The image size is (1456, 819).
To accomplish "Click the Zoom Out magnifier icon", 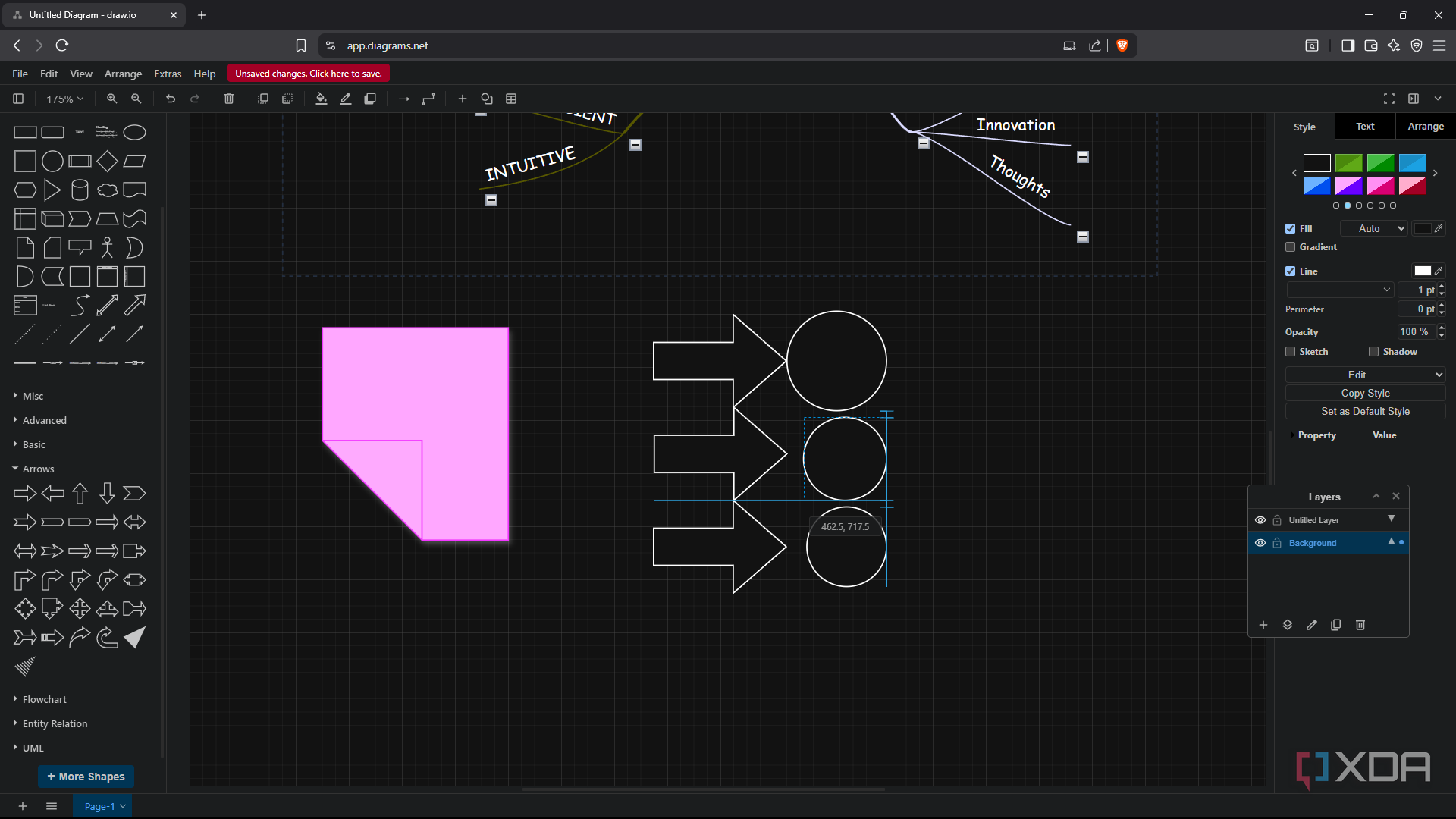I will [x=136, y=99].
